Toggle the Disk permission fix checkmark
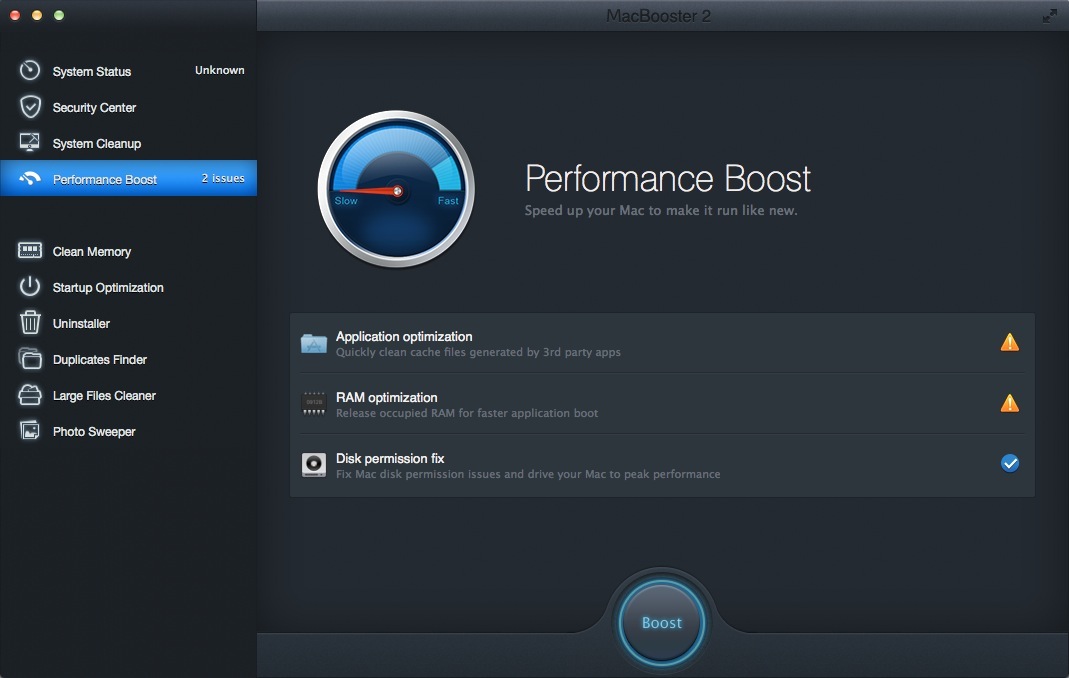This screenshot has height=678, width=1069. pos(1010,463)
